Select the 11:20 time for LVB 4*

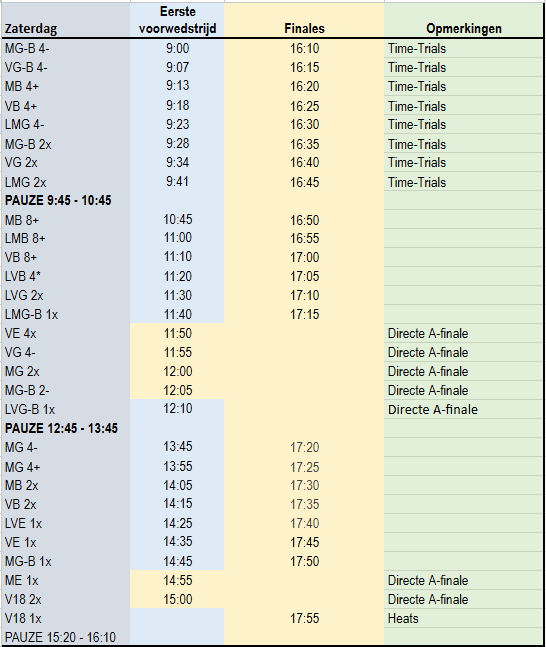pos(177,276)
